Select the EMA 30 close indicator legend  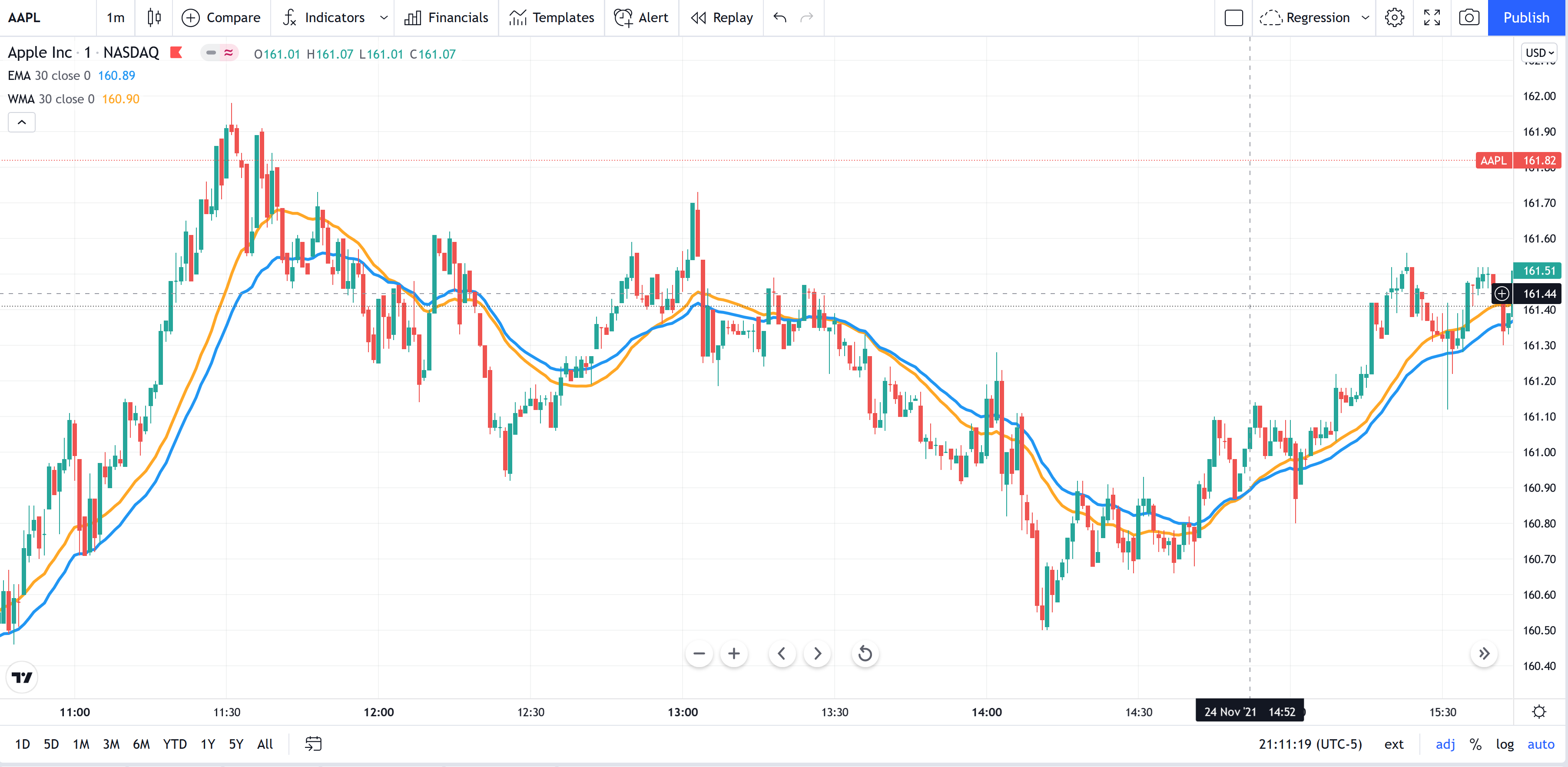pyautogui.click(x=49, y=76)
